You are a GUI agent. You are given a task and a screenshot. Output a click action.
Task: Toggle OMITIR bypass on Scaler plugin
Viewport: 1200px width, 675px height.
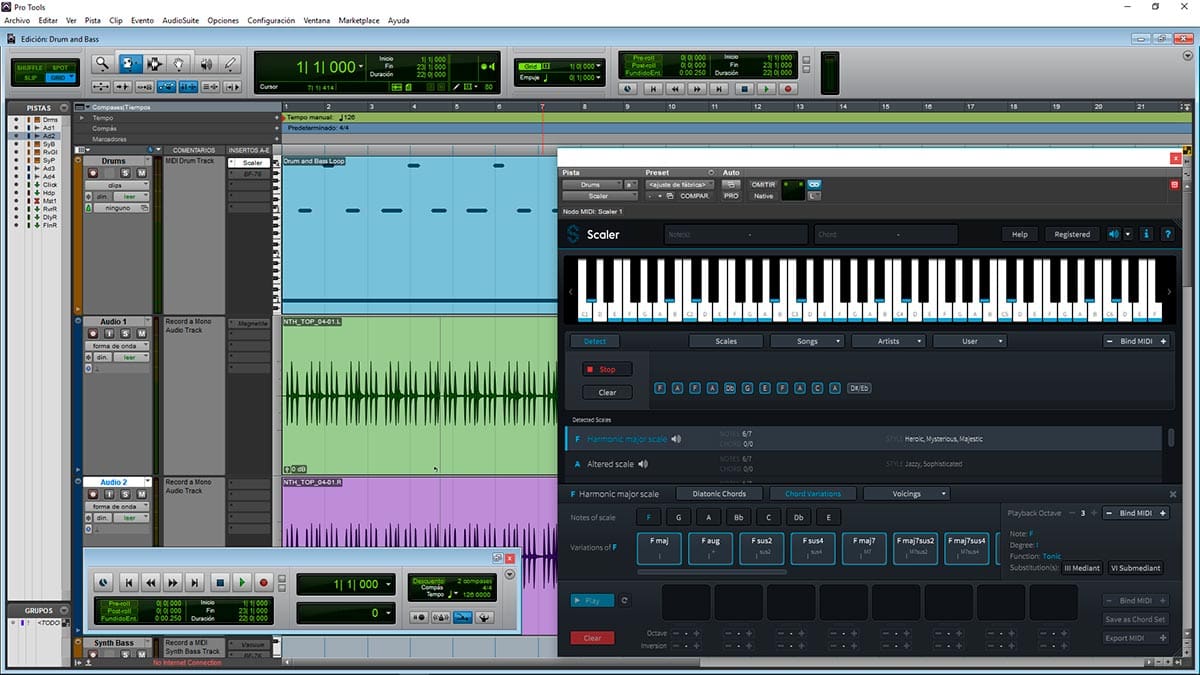(763, 184)
